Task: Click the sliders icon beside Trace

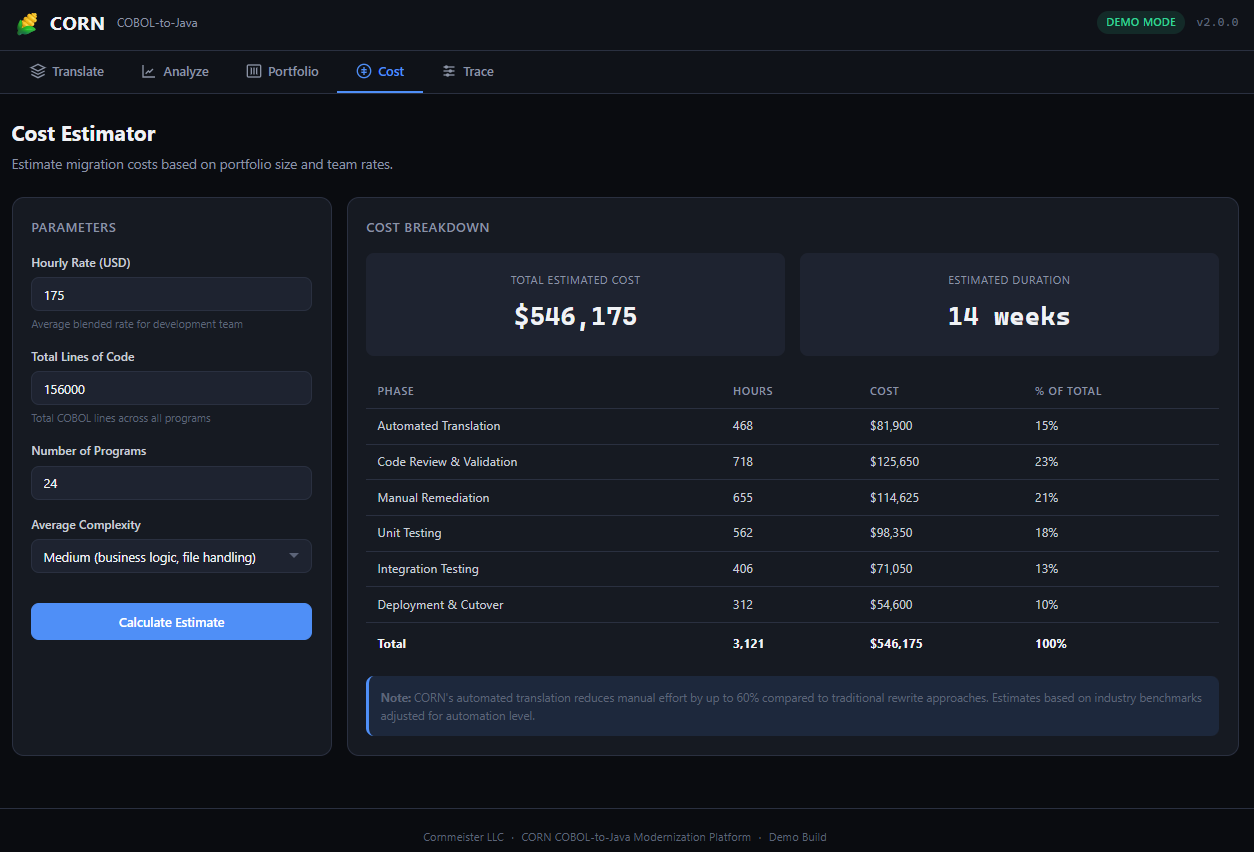Action: 447,71
